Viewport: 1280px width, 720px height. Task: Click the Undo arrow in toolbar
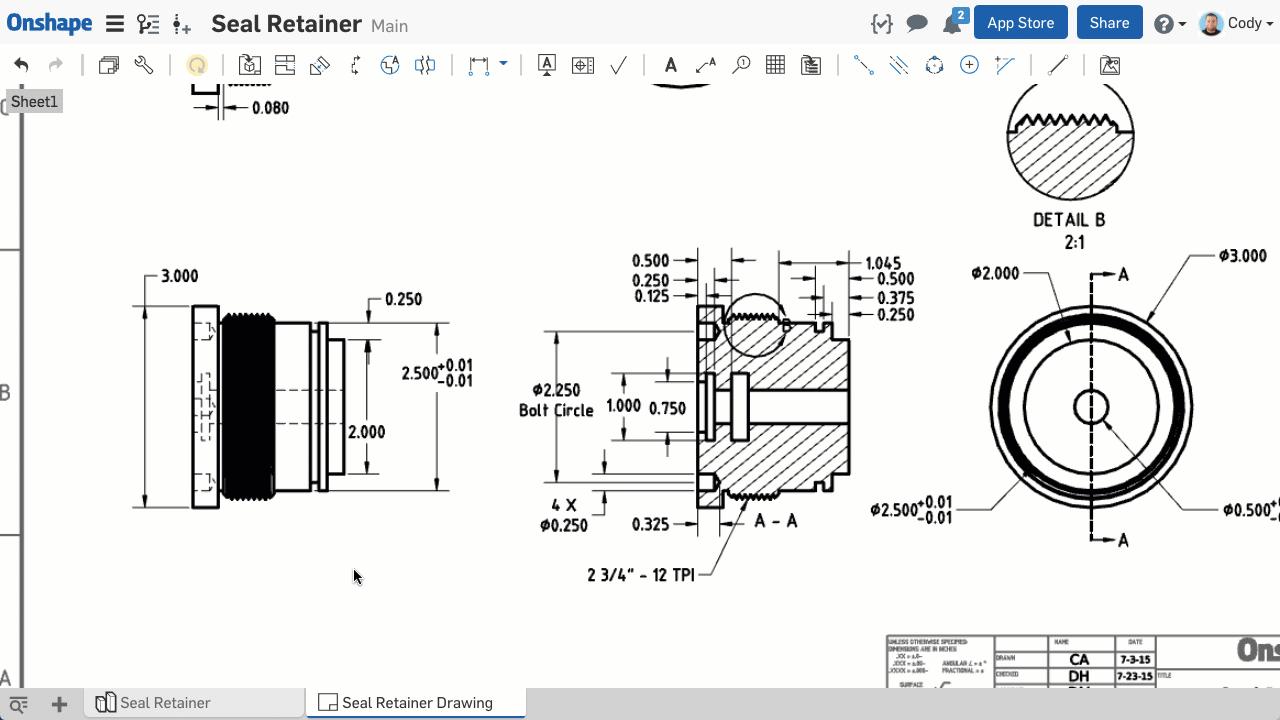pos(21,65)
